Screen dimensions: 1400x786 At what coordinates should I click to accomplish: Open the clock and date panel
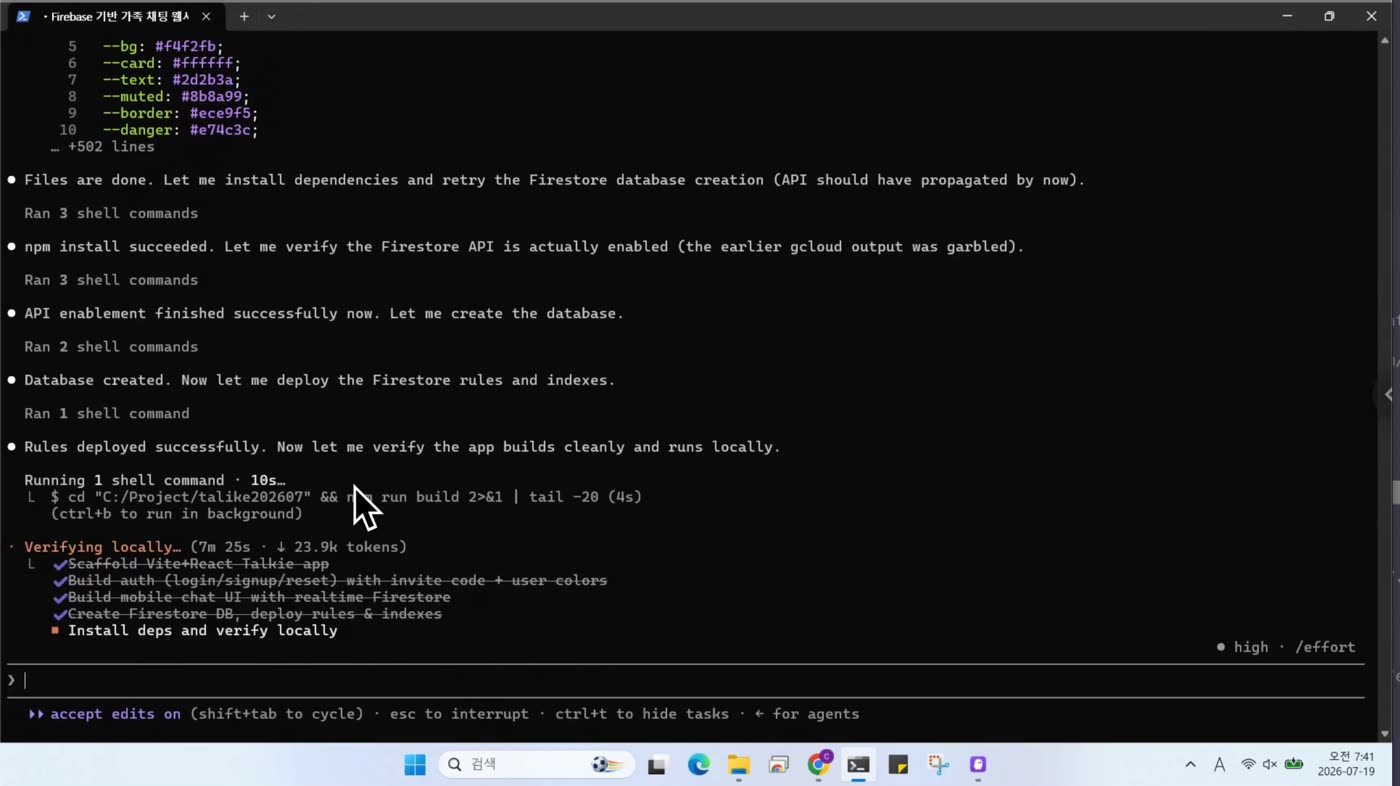click(1346, 765)
